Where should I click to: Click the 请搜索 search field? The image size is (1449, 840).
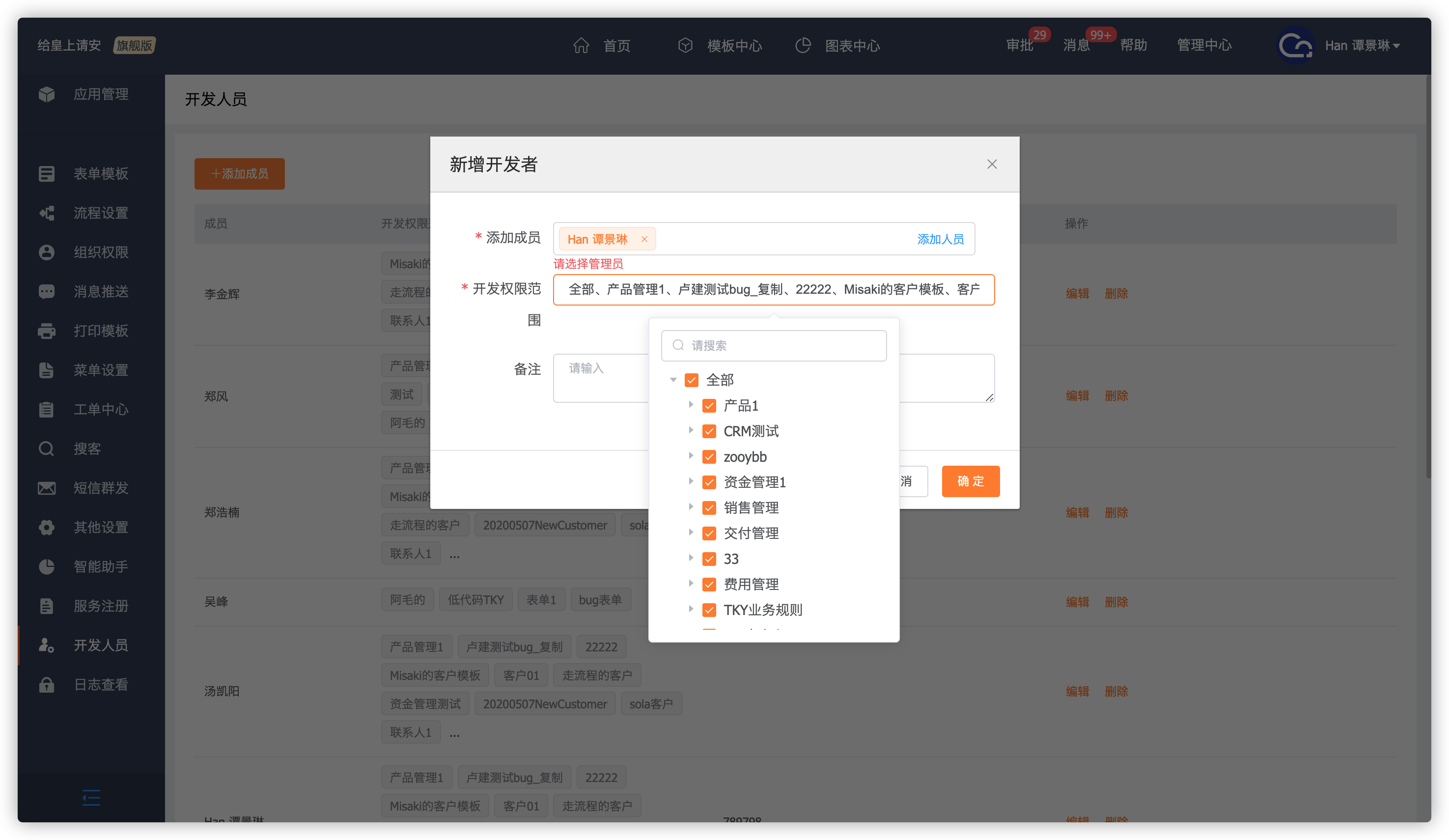coord(774,345)
